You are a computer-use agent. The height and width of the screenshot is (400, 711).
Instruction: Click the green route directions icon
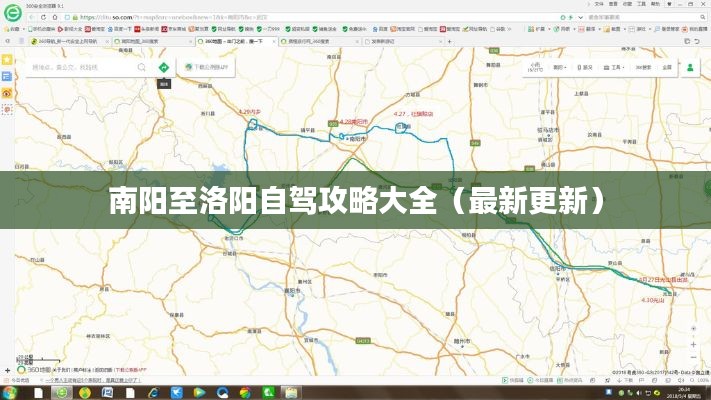pyautogui.click(x=164, y=68)
